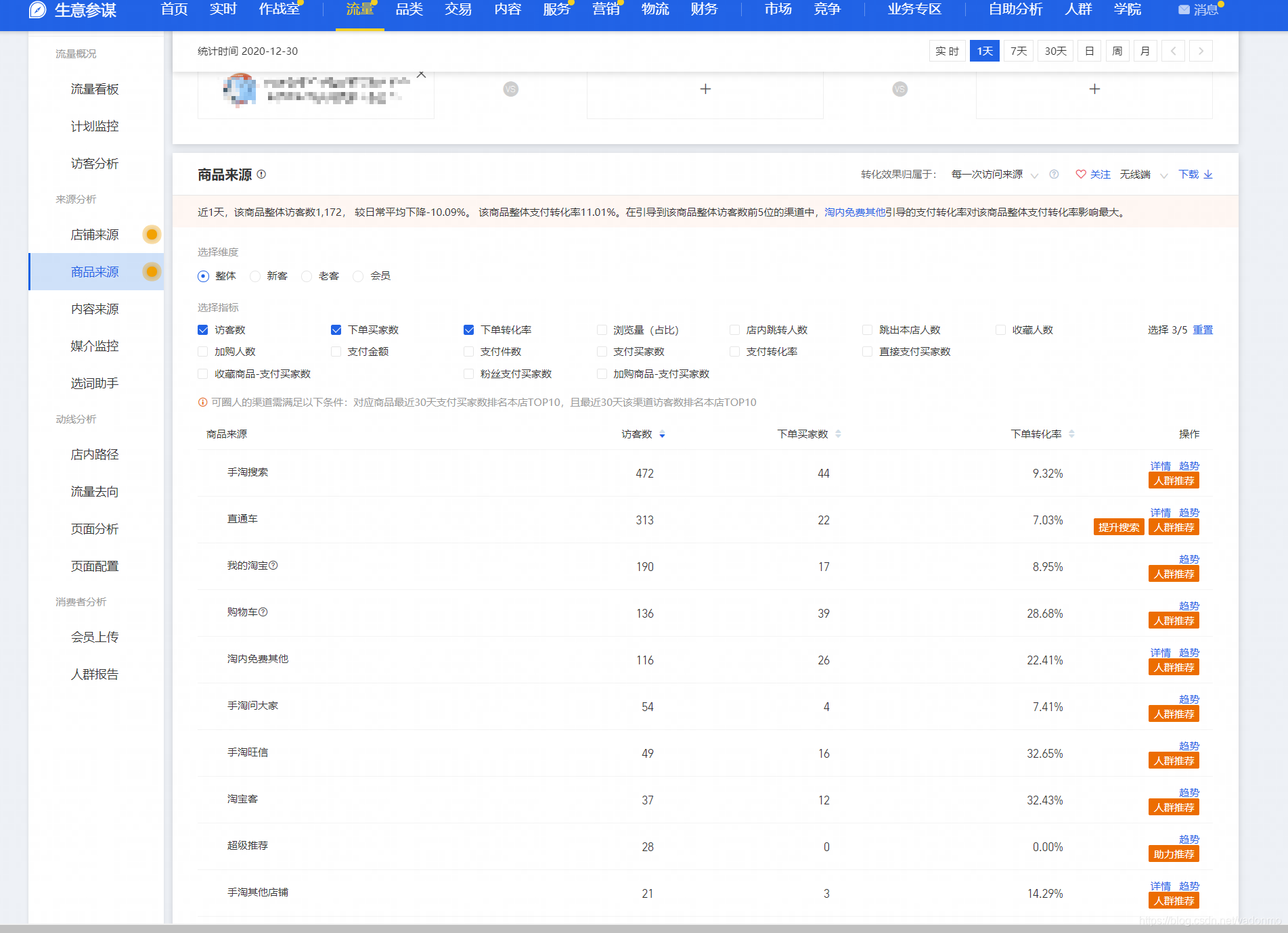1288x933 pixels.
Task: Click the 手淘问大家 source row name
Action: pyautogui.click(x=252, y=705)
